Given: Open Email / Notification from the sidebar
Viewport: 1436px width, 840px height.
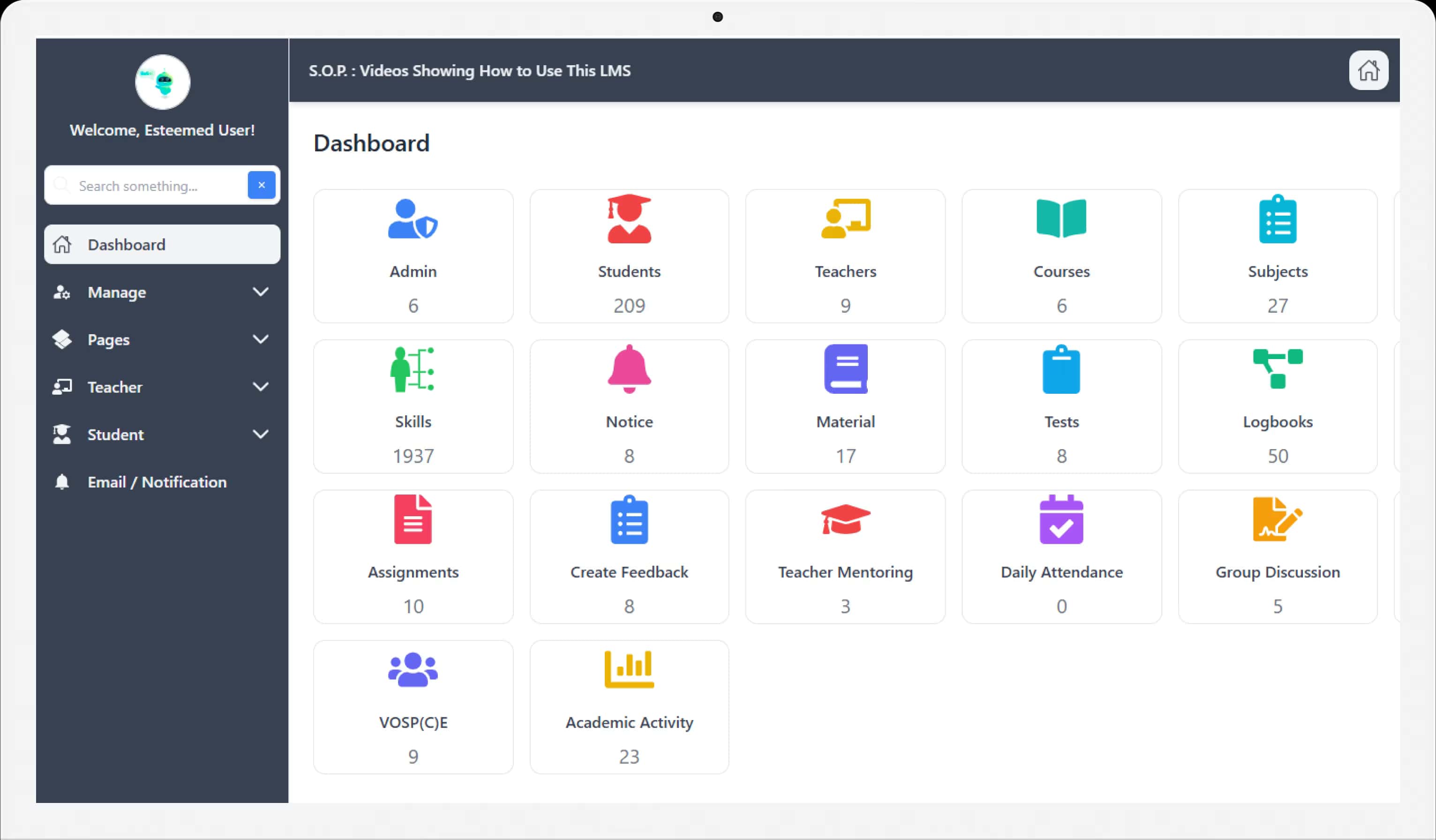Looking at the screenshot, I should pyautogui.click(x=156, y=481).
